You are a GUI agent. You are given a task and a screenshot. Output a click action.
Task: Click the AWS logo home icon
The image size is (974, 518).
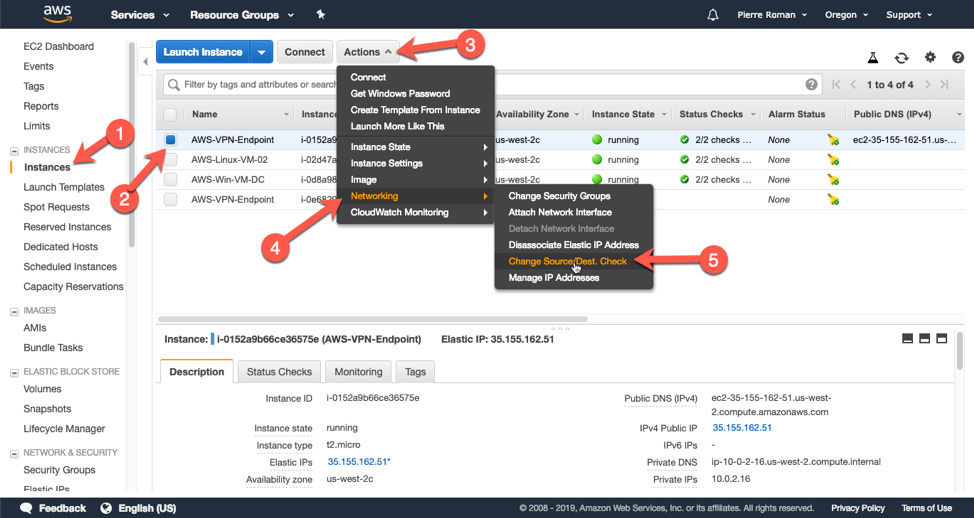(57, 14)
